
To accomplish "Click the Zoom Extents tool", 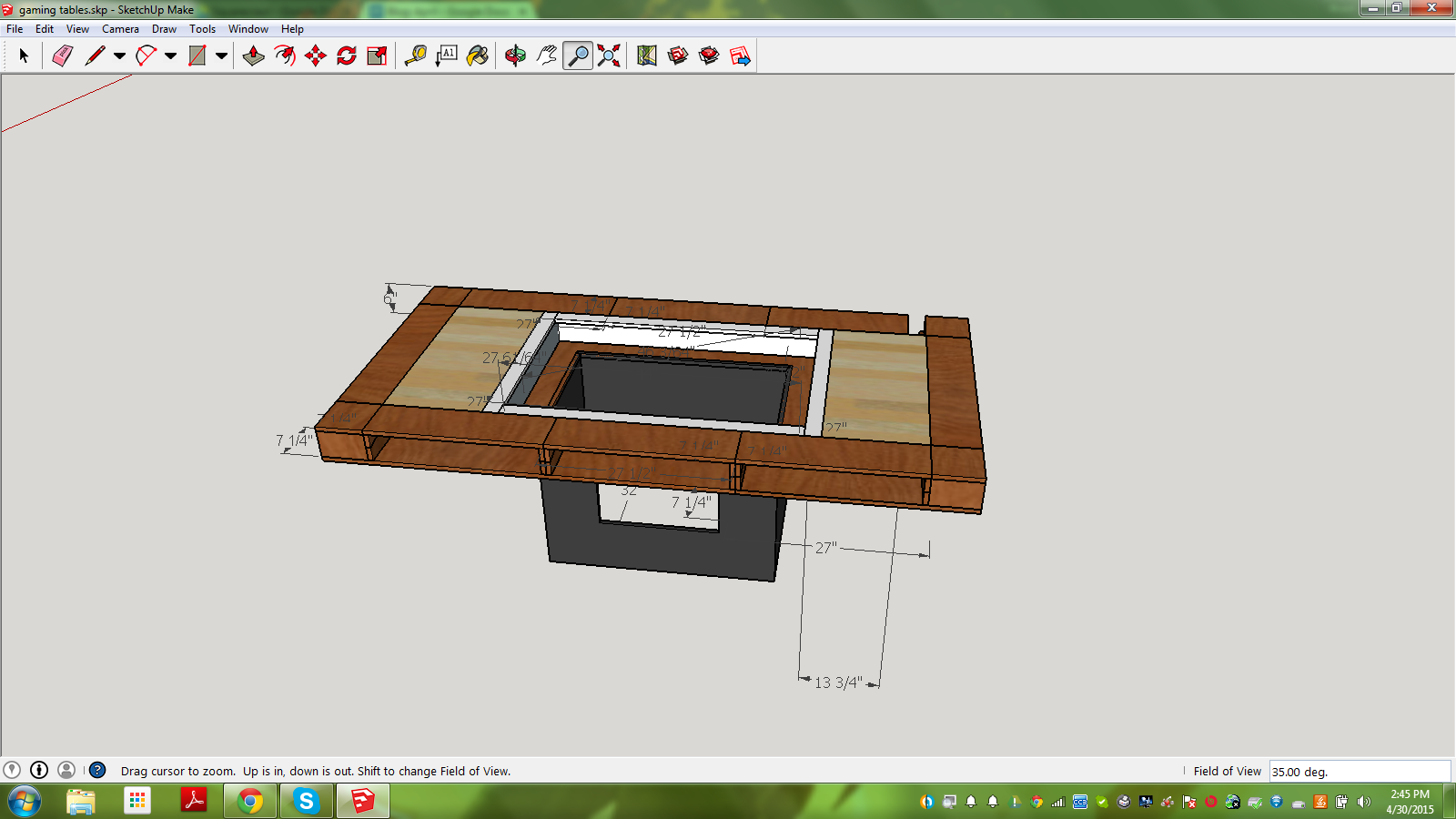I will click(609, 56).
